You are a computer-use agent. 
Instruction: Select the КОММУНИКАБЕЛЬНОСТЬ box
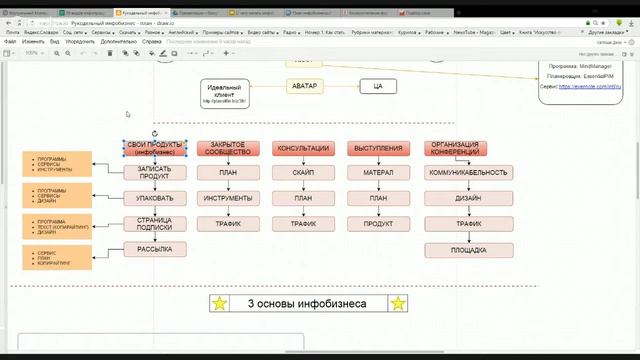coord(469,173)
